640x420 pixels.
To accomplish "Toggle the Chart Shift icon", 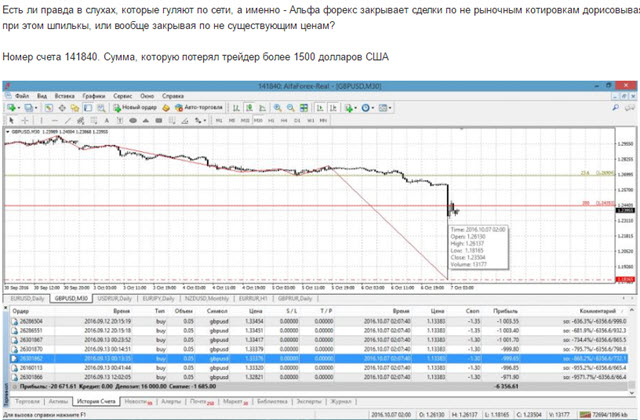I will [333, 108].
